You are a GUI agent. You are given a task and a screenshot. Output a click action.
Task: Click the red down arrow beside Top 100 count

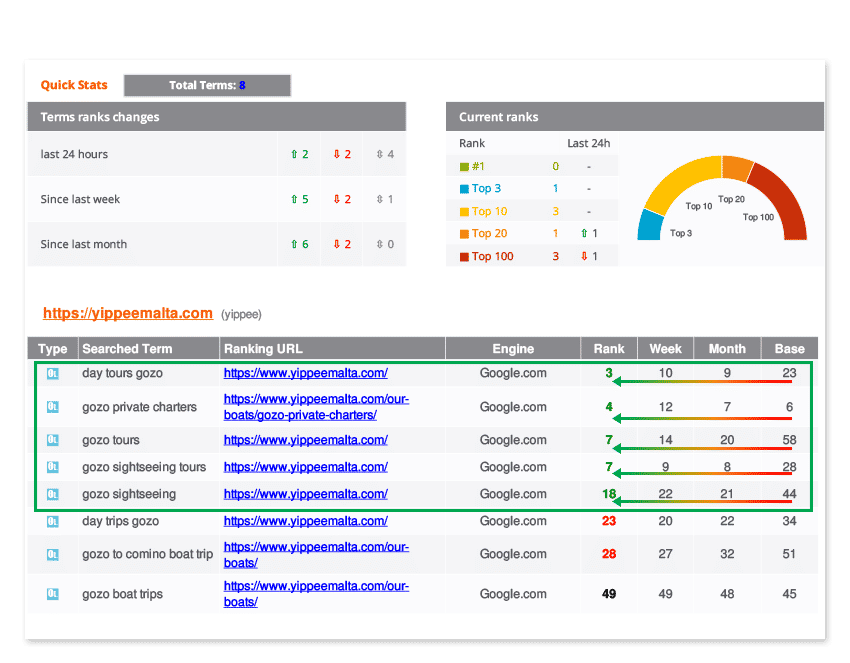click(584, 256)
